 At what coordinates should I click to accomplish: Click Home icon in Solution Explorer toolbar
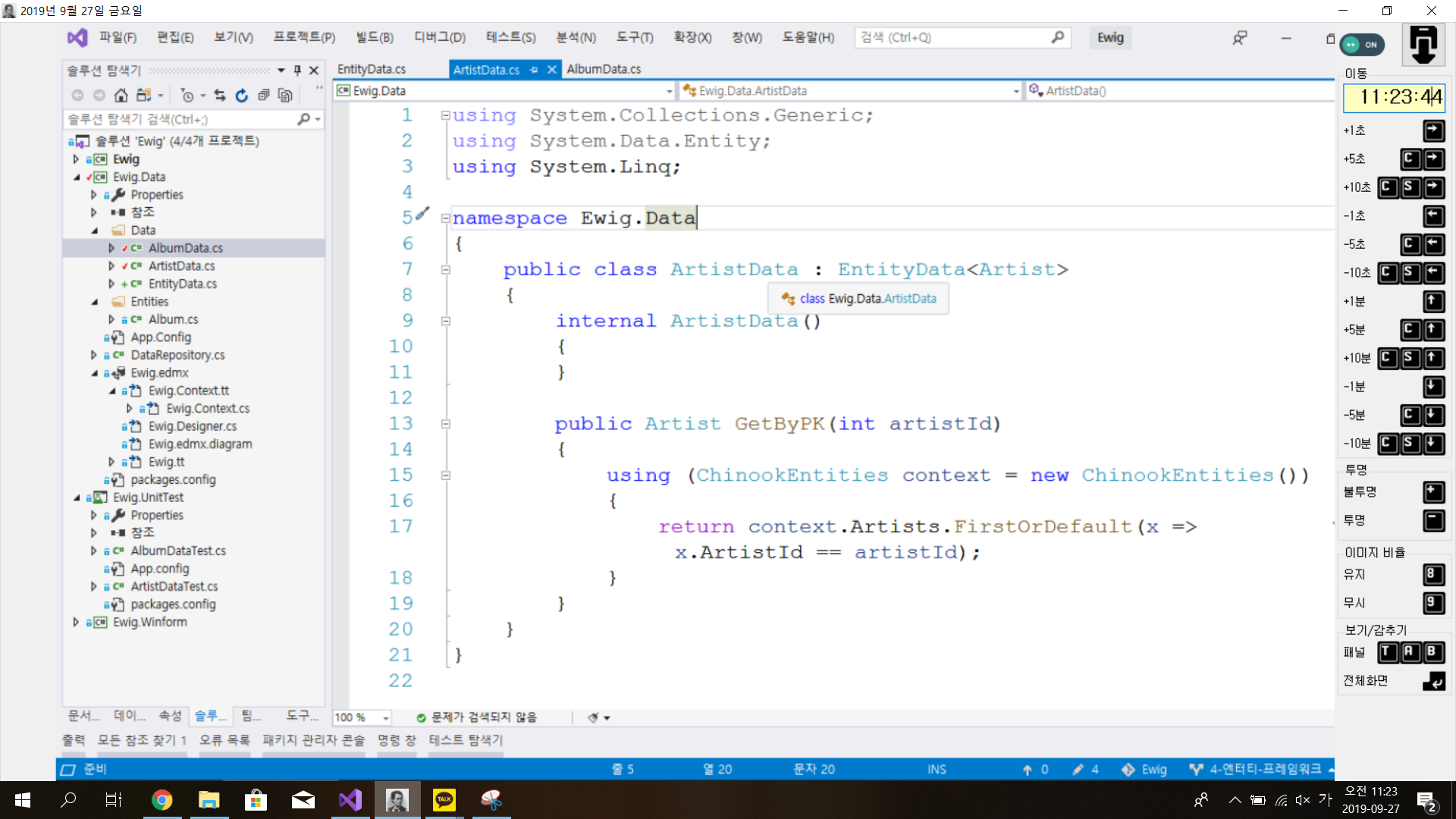pyautogui.click(x=121, y=95)
